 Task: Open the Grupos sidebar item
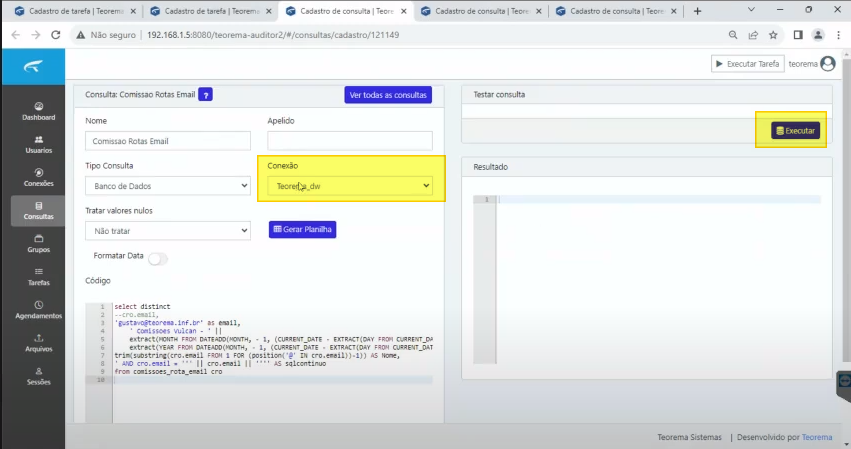pos(39,244)
